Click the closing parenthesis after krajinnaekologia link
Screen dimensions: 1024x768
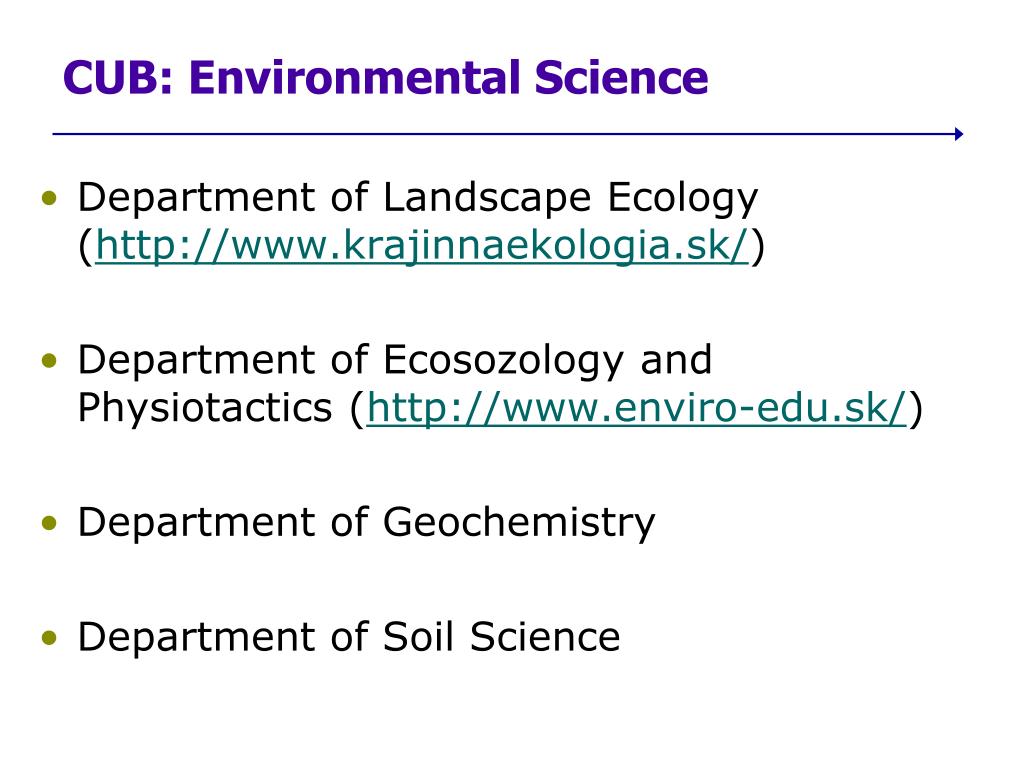757,247
